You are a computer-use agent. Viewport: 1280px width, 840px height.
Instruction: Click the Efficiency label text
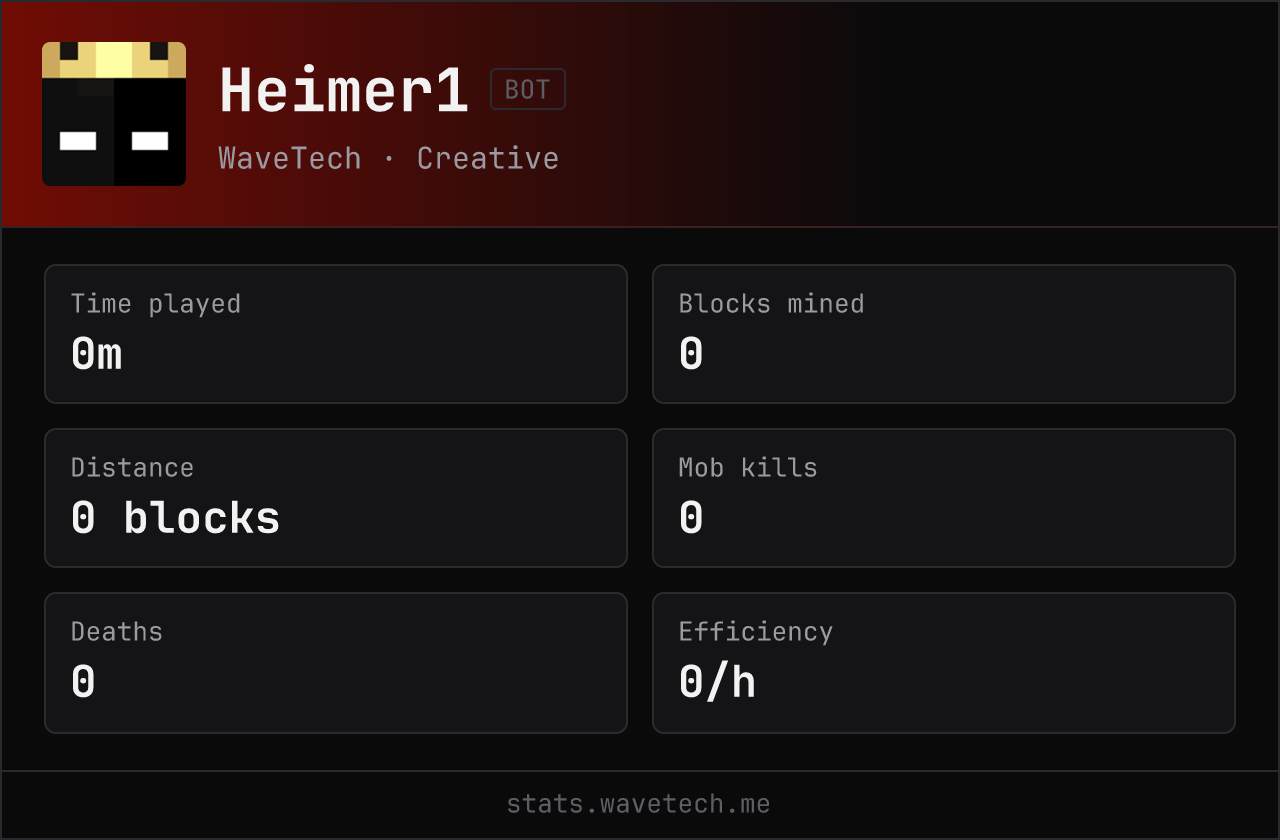tap(756, 632)
